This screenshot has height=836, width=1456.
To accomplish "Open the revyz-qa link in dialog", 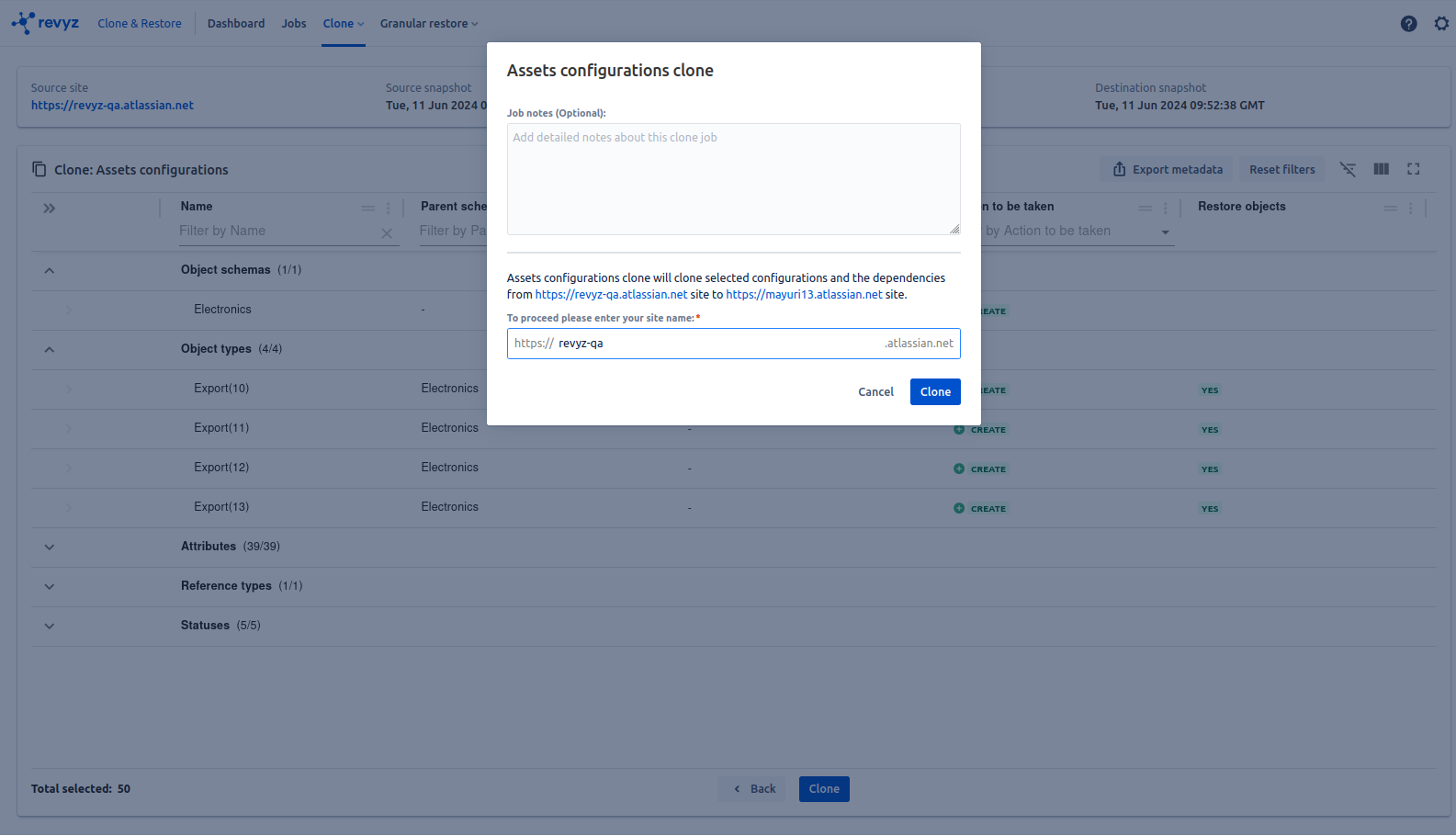I will (x=611, y=295).
